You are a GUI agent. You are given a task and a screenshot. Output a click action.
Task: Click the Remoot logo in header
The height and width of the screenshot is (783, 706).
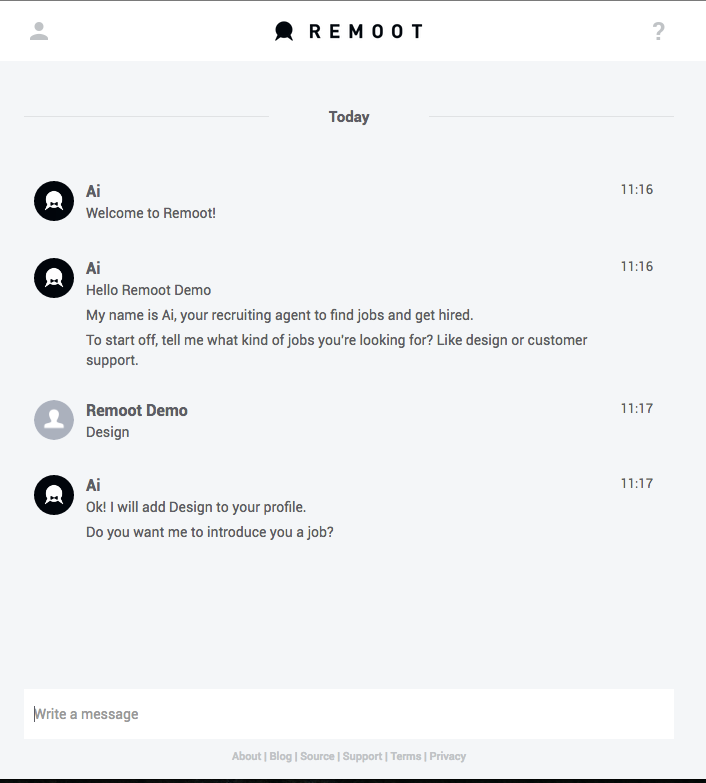pyautogui.click(x=349, y=31)
